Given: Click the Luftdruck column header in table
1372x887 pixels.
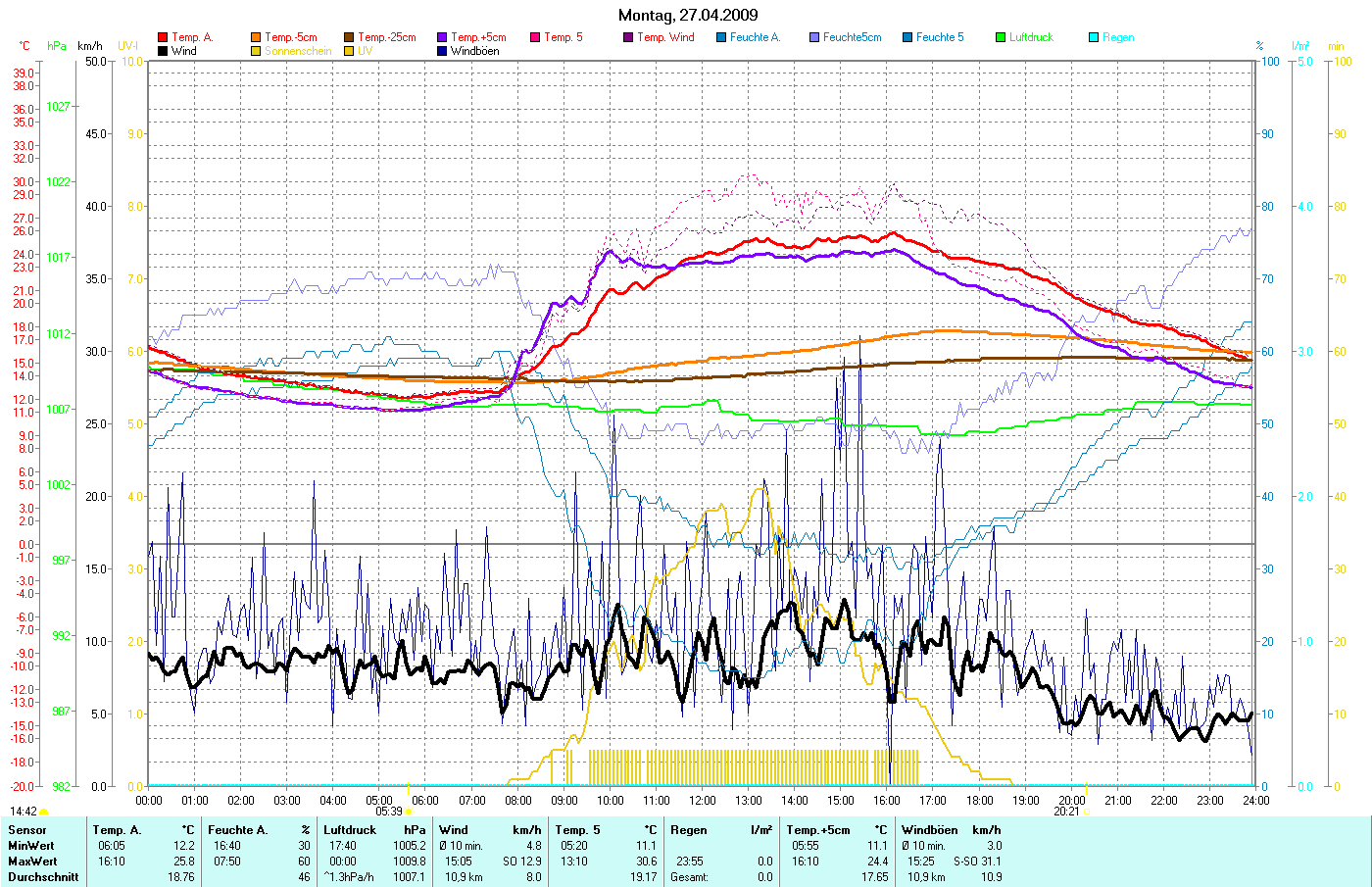Looking at the screenshot, I should click(x=350, y=830).
